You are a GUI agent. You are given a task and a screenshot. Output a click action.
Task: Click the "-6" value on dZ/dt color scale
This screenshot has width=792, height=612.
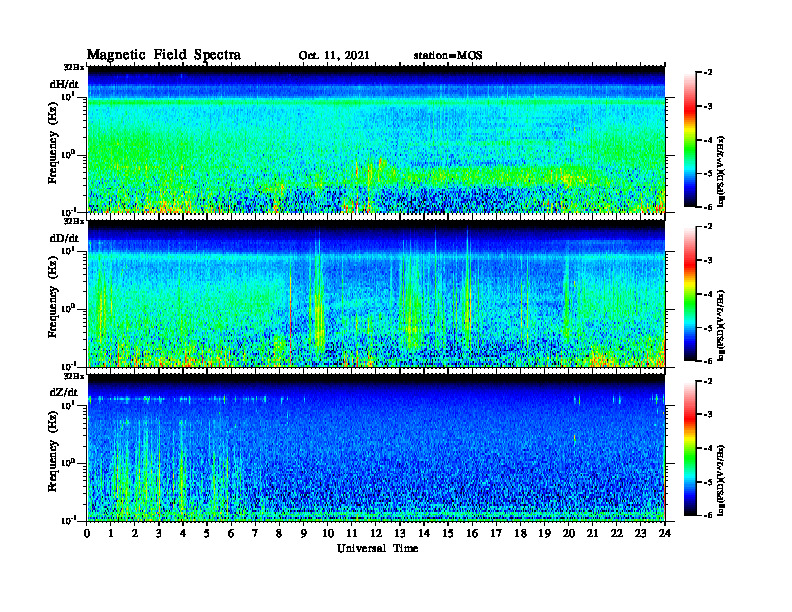click(707, 515)
